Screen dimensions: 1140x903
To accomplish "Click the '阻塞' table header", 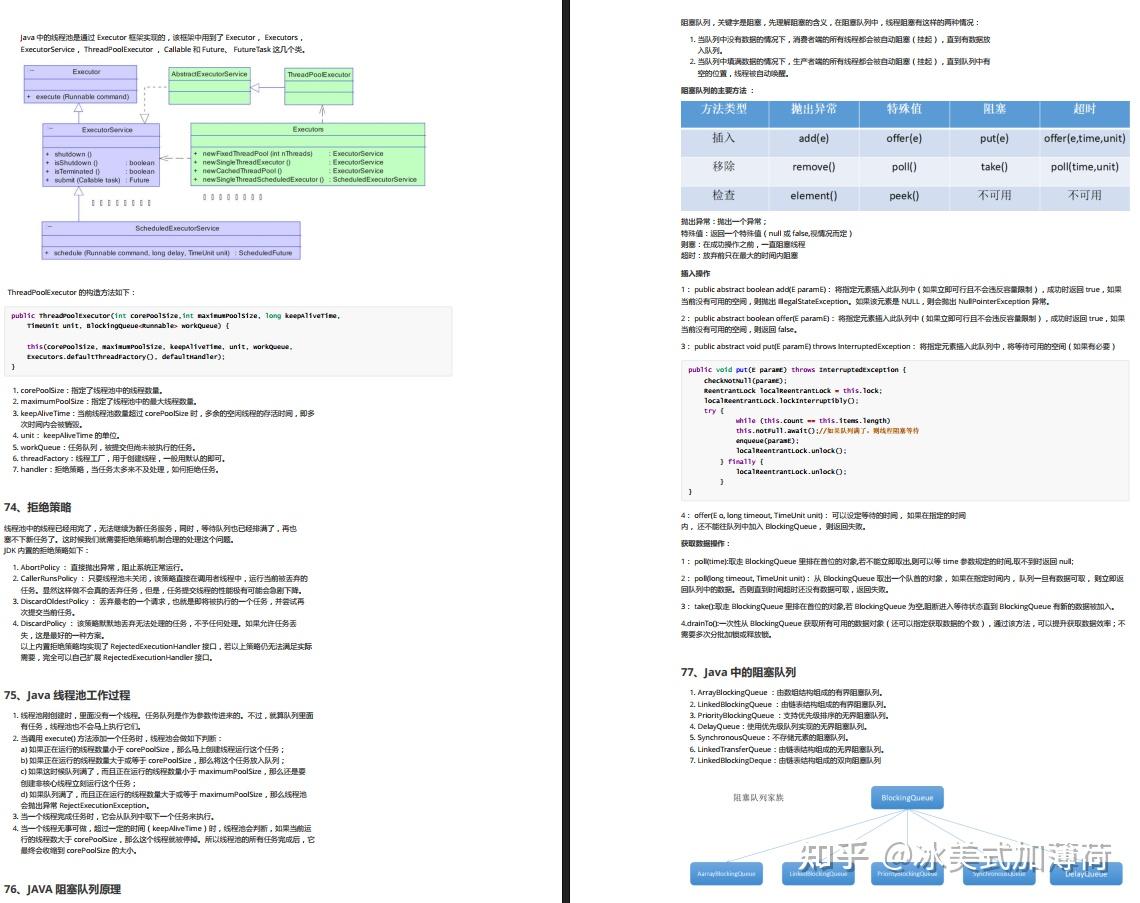I will [994, 109].
